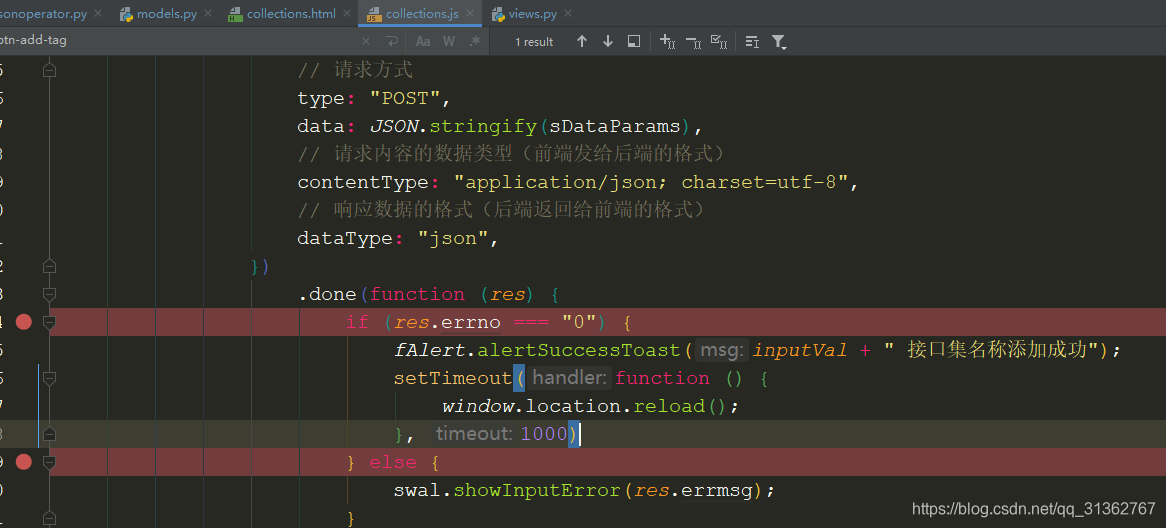The height and width of the screenshot is (528, 1166).
Task: Fold the else block at its breakpoint line
Action: (x=48, y=462)
